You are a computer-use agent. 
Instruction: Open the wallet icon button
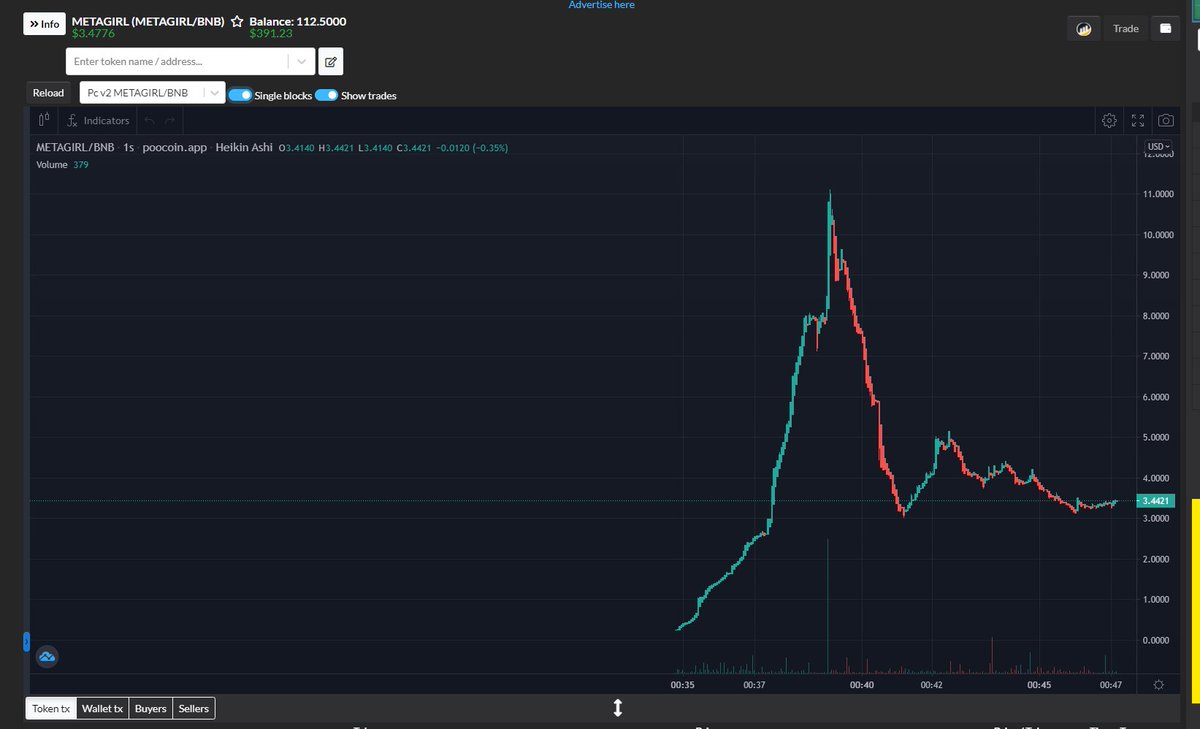point(1166,29)
